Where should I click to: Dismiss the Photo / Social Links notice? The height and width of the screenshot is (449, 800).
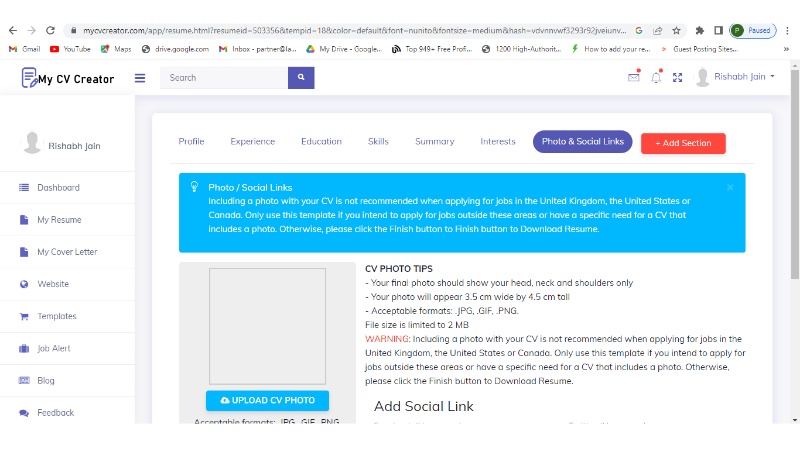pyautogui.click(x=730, y=187)
